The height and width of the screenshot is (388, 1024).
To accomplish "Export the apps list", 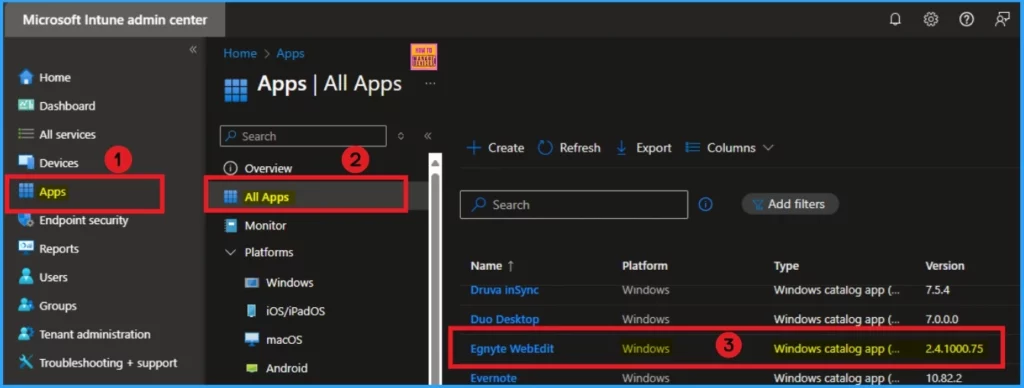I will (x=644, y=148).
